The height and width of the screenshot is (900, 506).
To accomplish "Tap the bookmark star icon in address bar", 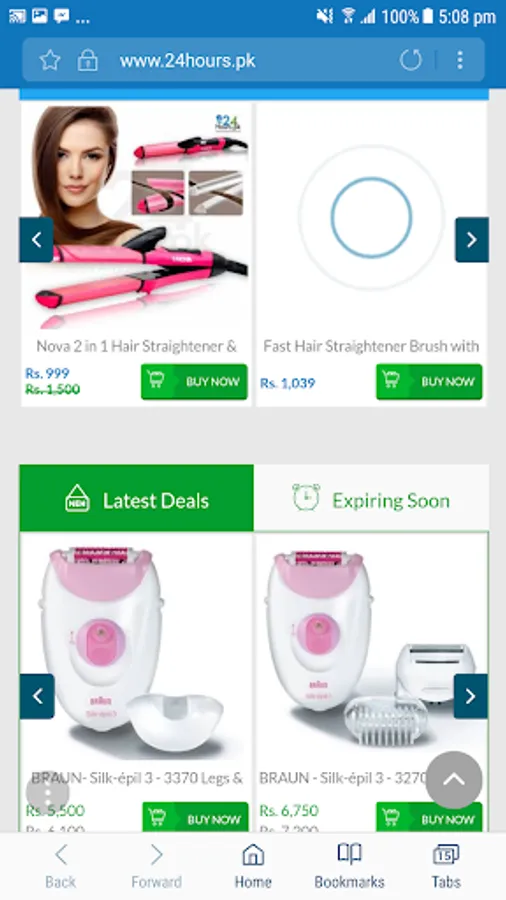I will 50,60.
